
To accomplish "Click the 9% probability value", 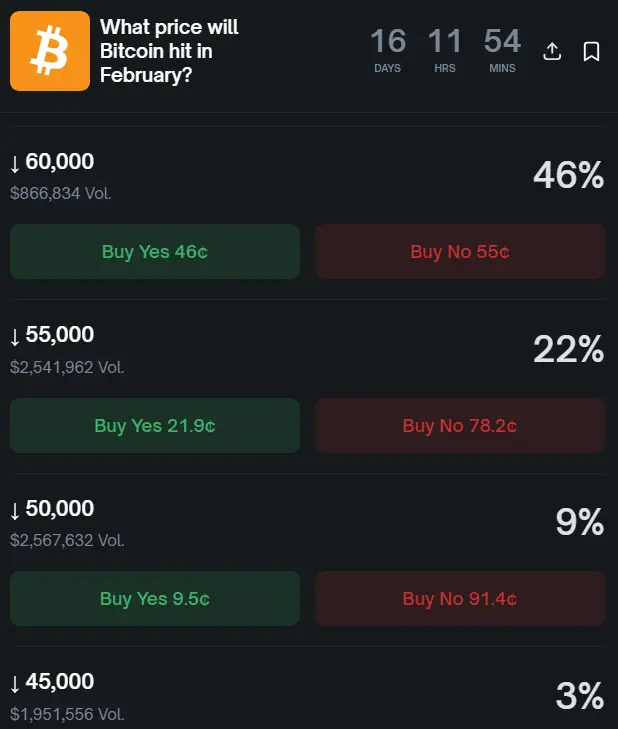I will coord(579,522).
